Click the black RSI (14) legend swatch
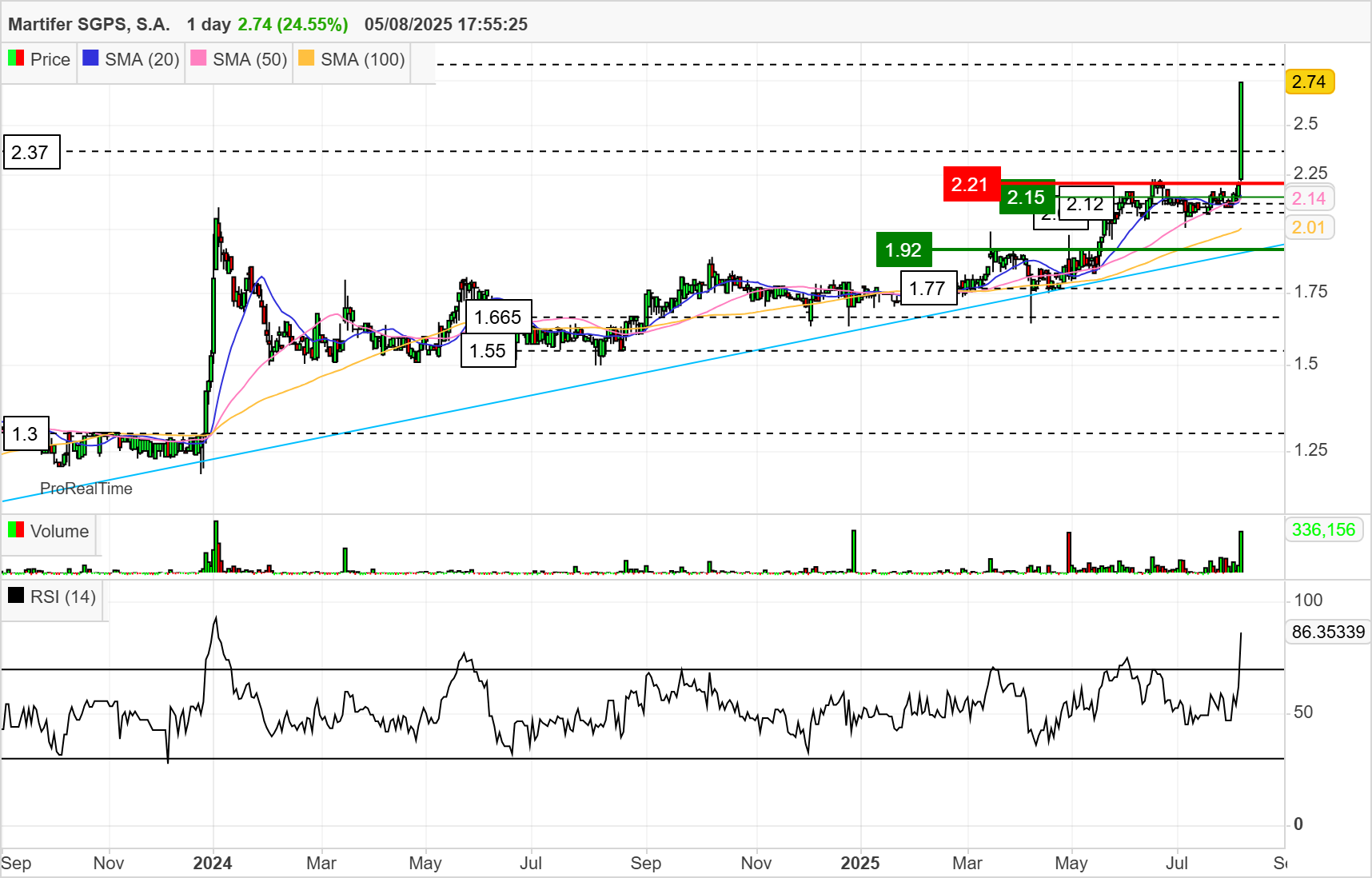This screenshot has height=878, width=1372. click(16, 596)
